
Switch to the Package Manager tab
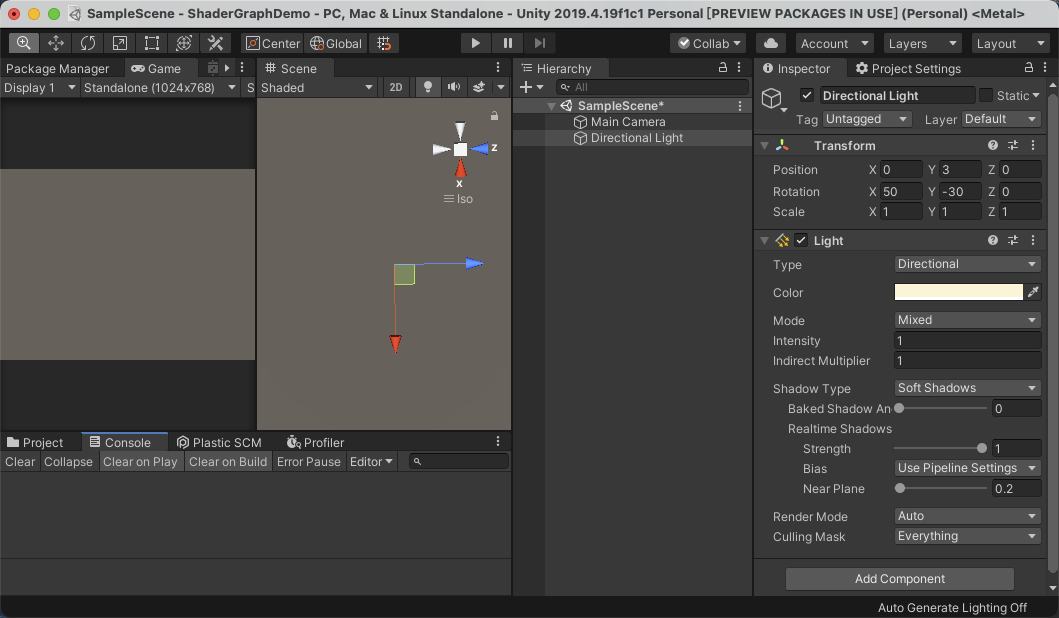[x=57, y=68]
